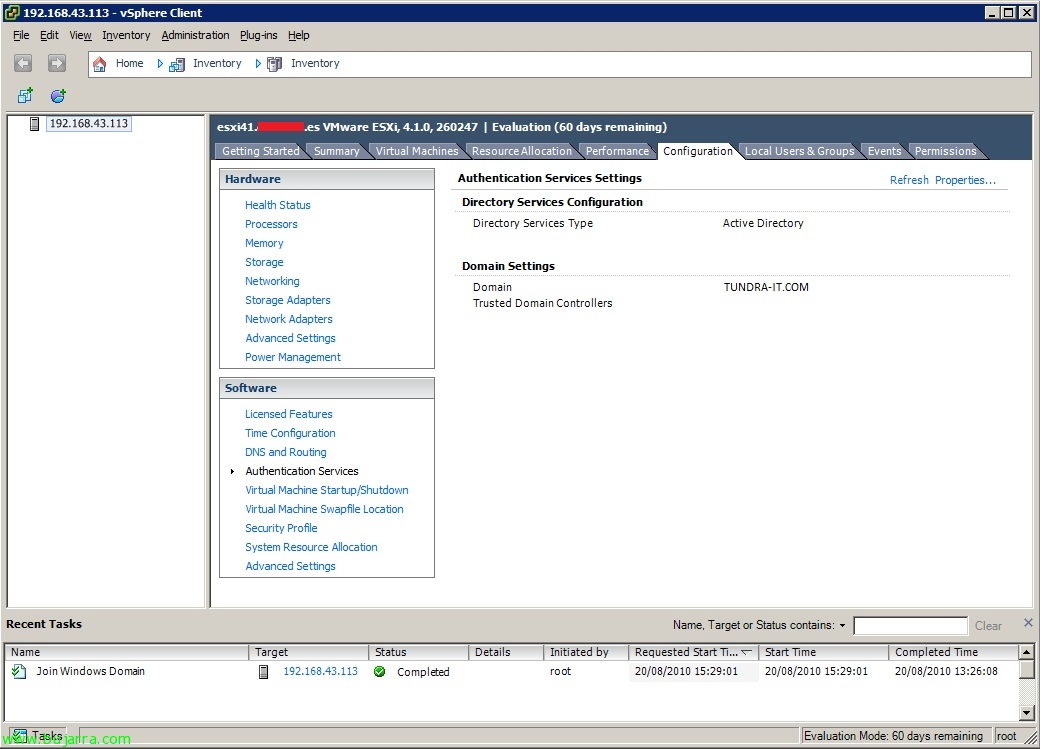Viewport: 1040px width, 749px height.
Task: Open the Power Management link
Action: pos(292,357)
